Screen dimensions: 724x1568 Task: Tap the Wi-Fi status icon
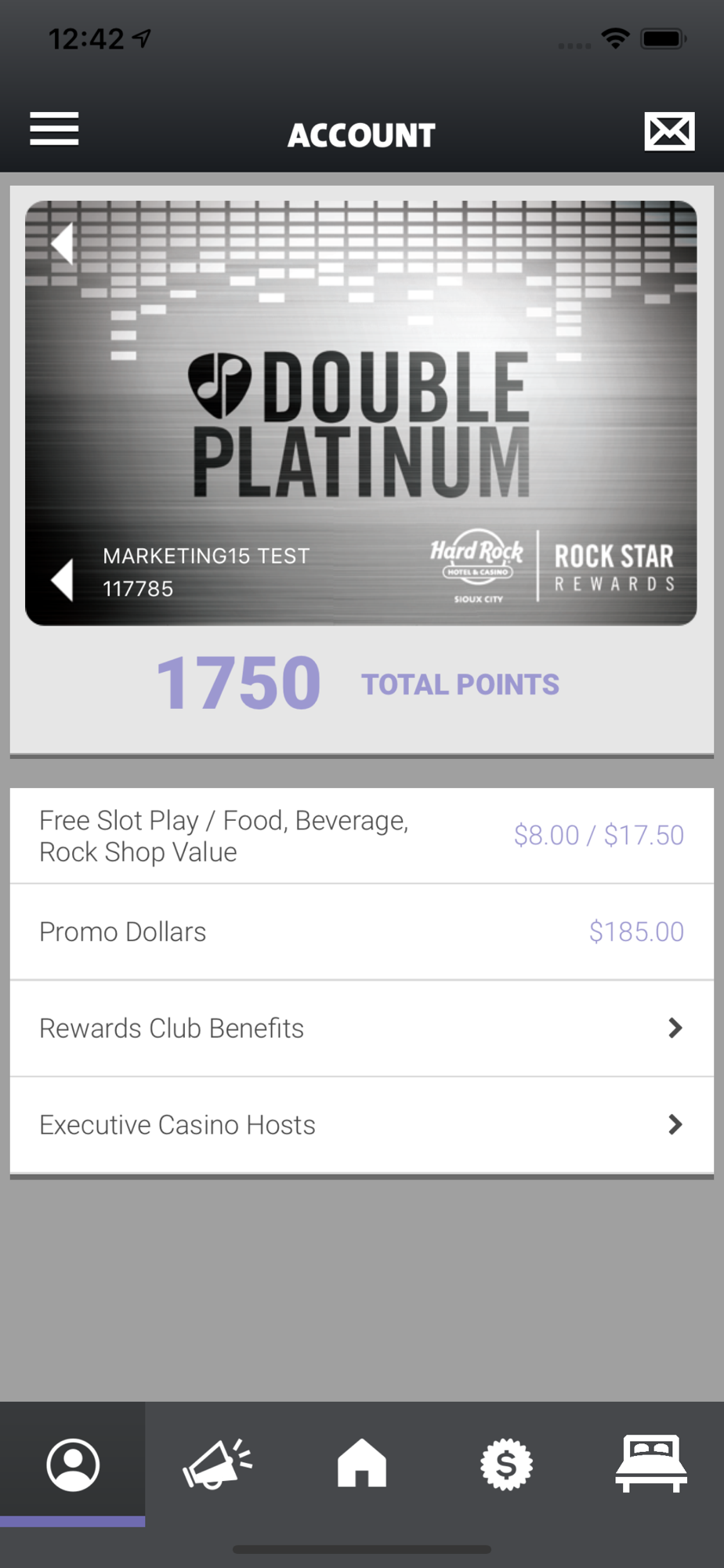coord(616,38)
